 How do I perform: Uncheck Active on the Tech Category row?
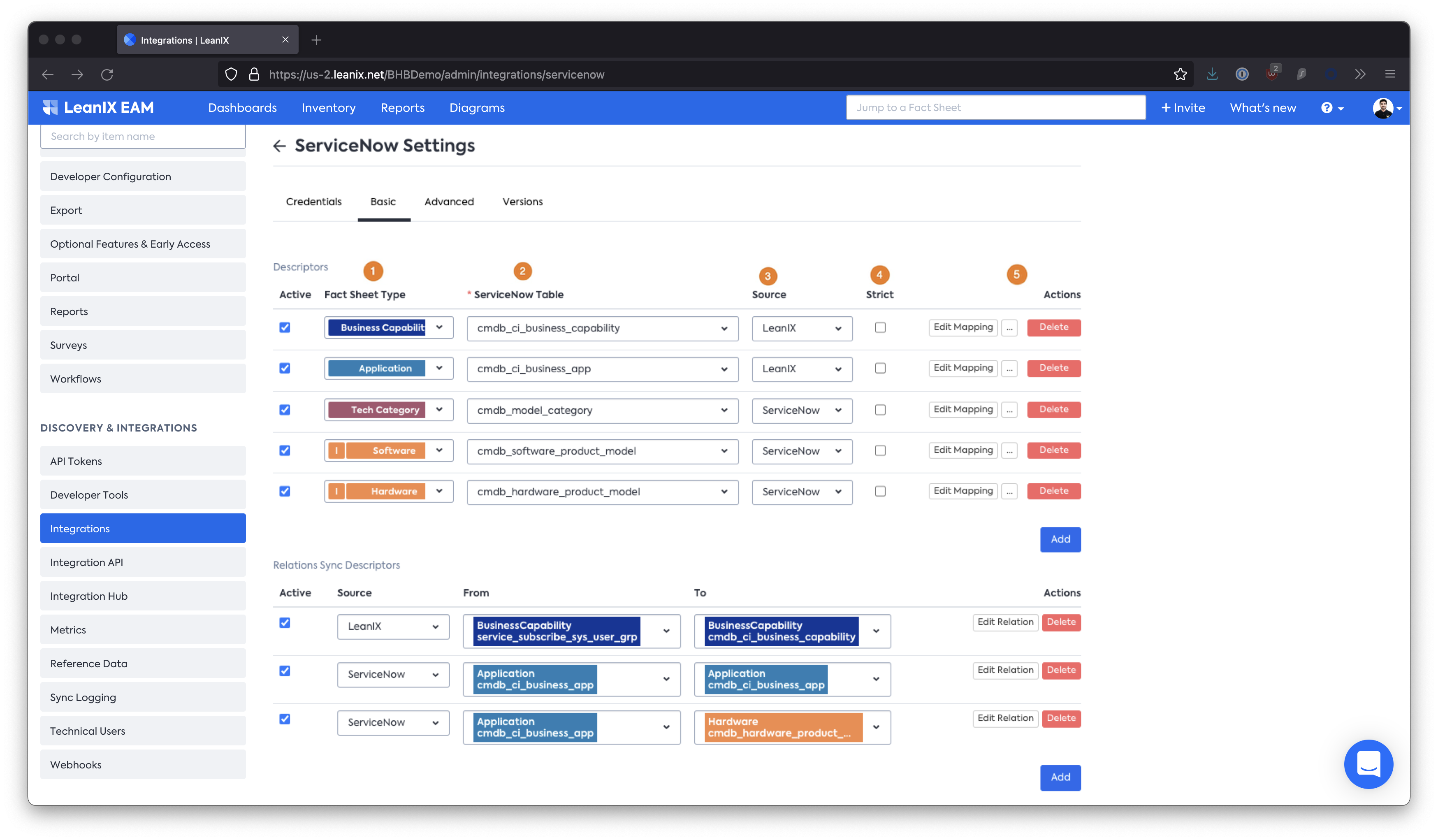[x=284, y=409]
